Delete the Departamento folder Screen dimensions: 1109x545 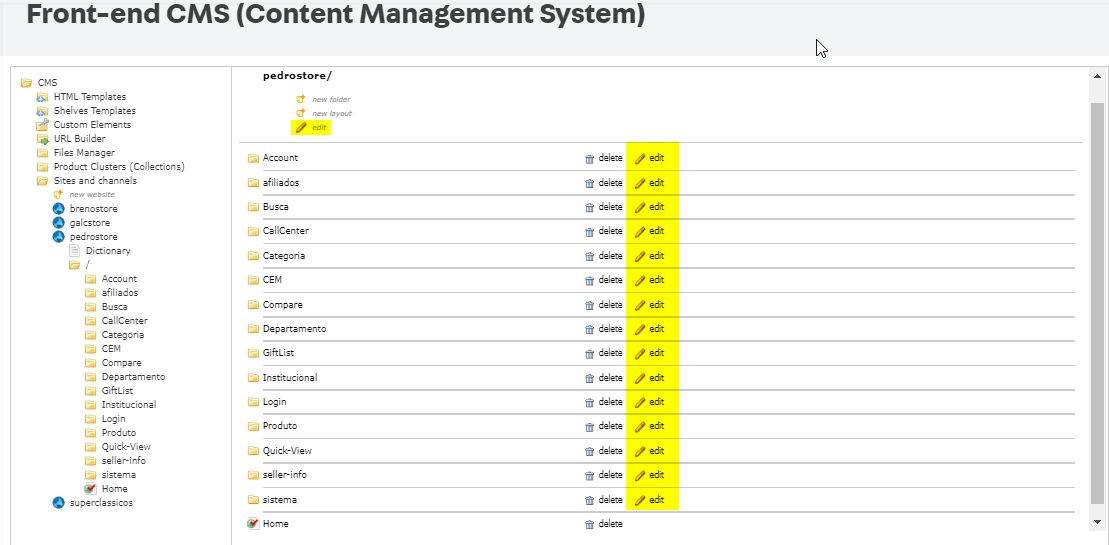click(604, 329)
